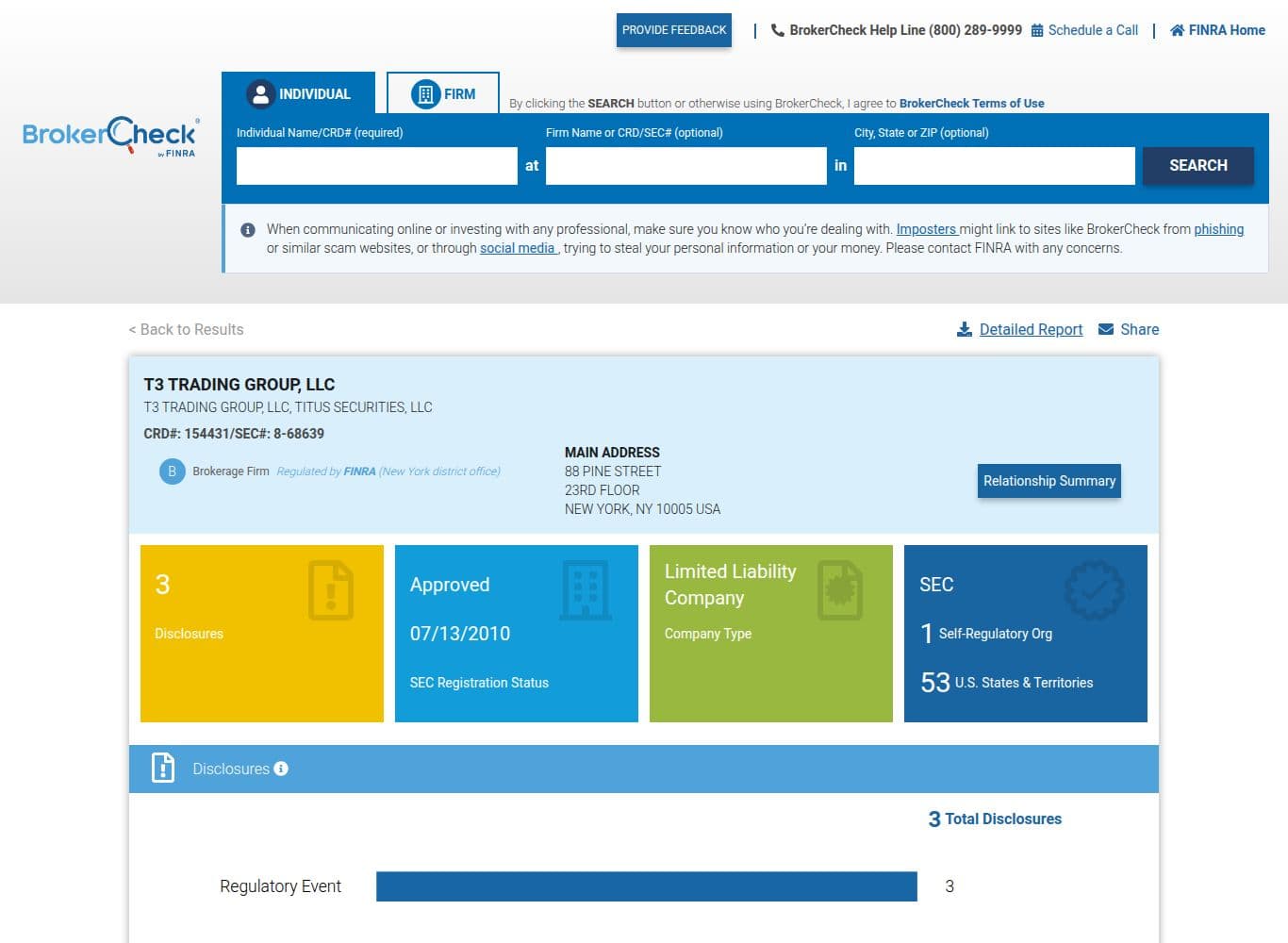Open the BrokerCheck Terms of Use link

[x=971, y=104]
